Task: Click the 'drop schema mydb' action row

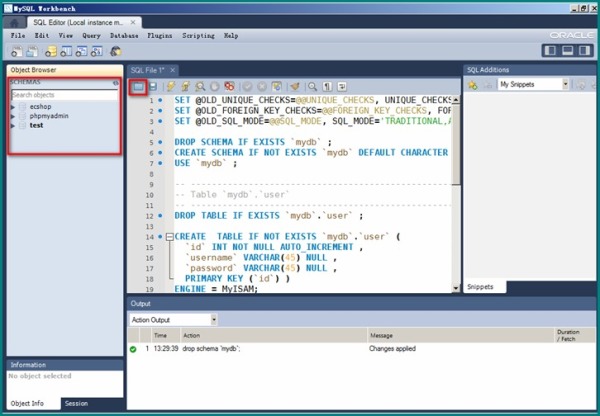Action: tap(361, 349)
